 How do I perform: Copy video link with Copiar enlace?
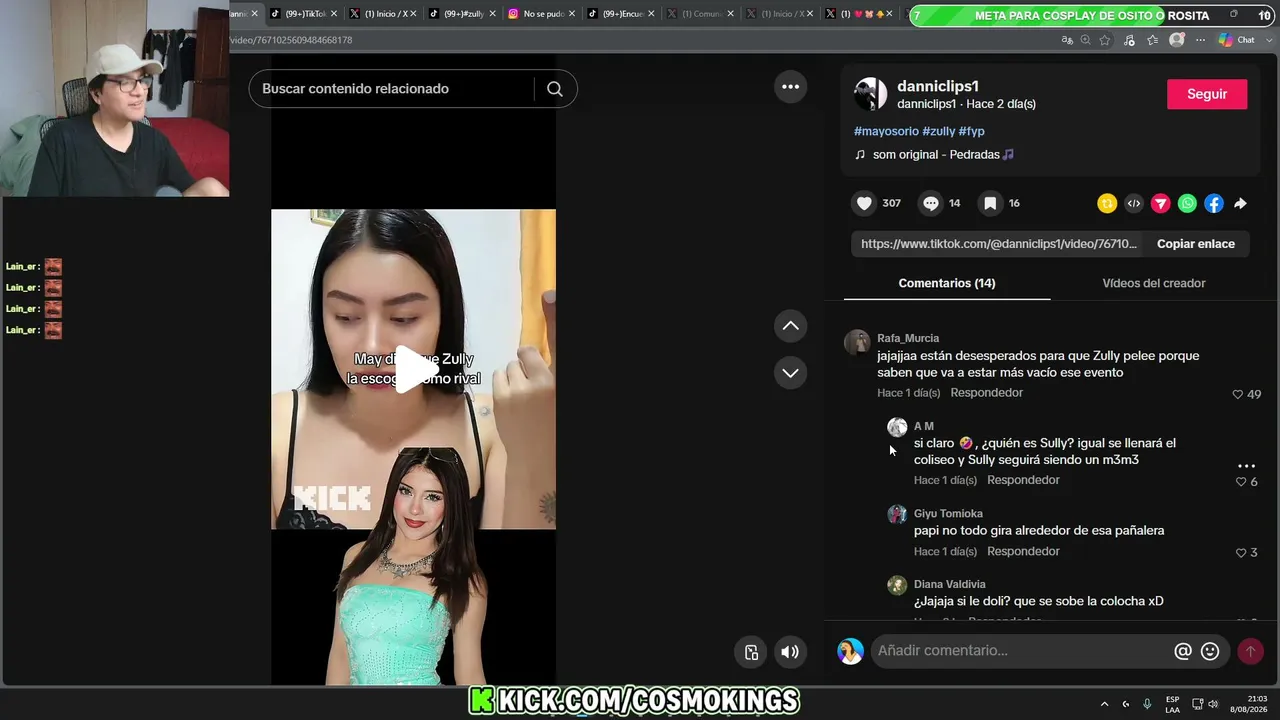click(1196, 244)
